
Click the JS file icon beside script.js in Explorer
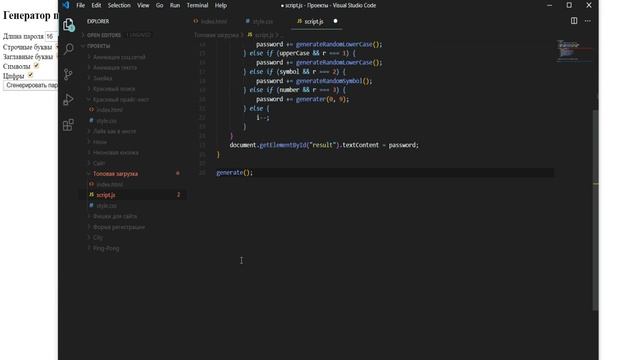pos(91,195)
